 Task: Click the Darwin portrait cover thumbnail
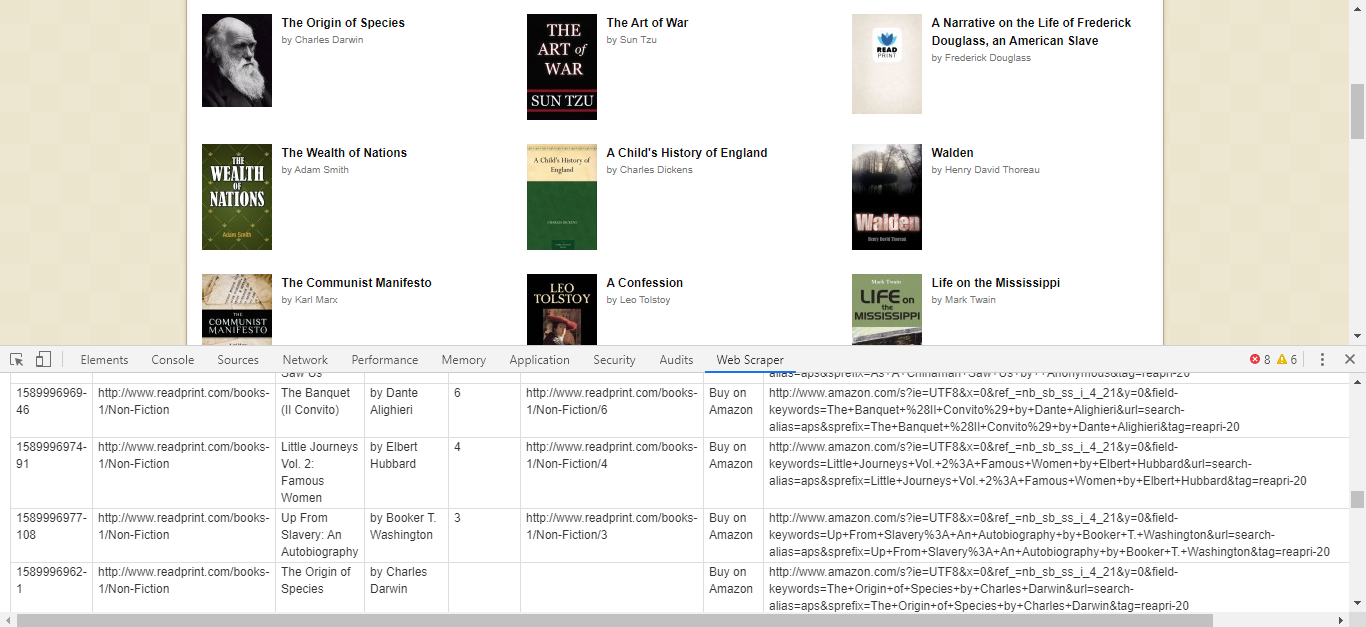(x=237, y=60)
